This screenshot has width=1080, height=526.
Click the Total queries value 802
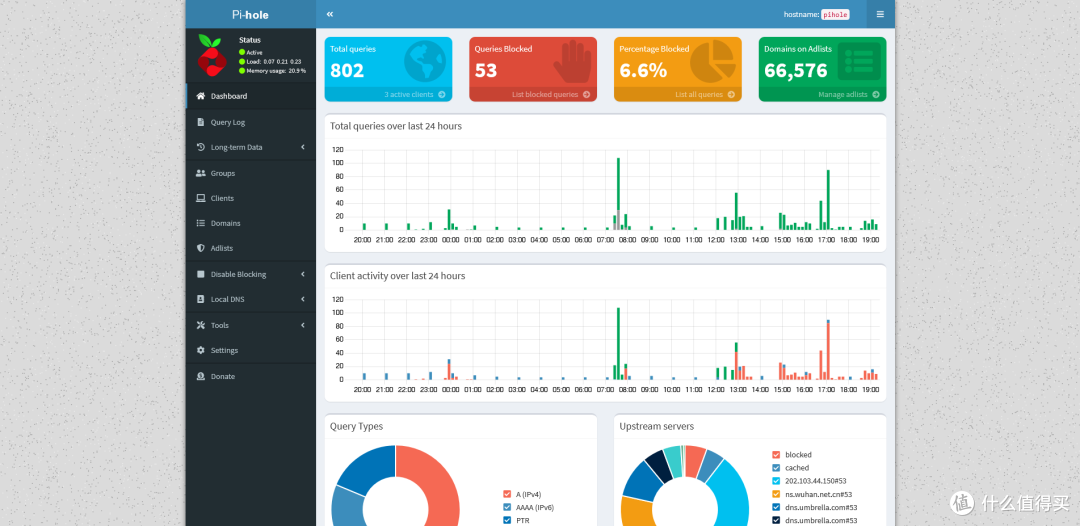347,70
